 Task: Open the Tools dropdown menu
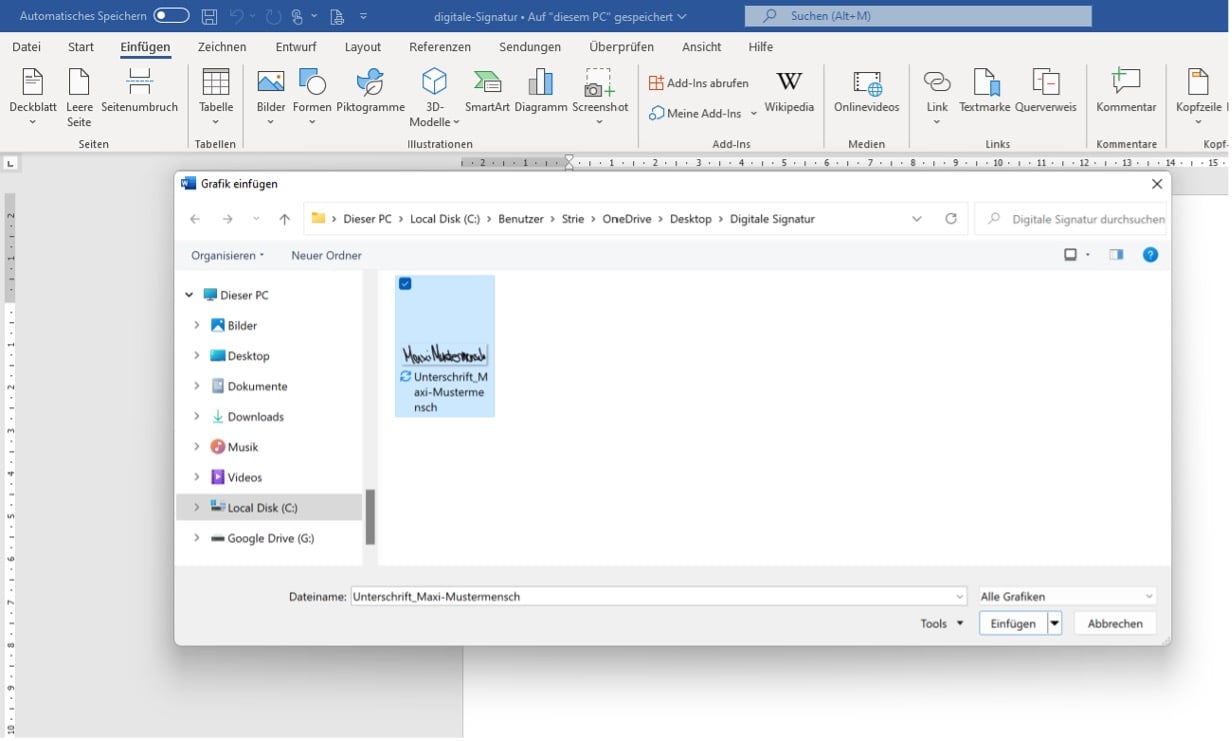pos(939,622)
